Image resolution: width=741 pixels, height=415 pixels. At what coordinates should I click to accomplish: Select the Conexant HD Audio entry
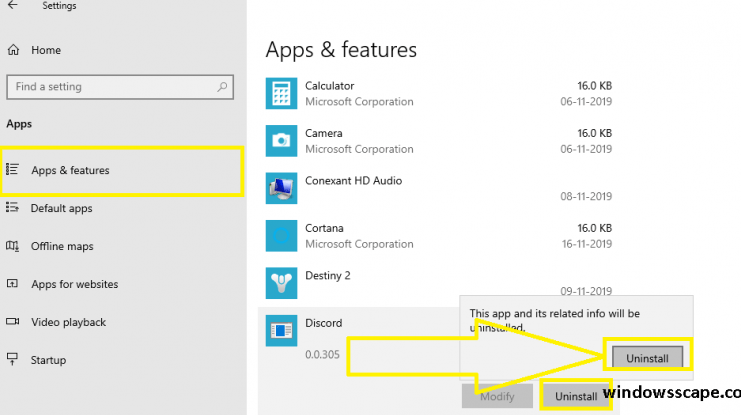[x=353, y=181]
